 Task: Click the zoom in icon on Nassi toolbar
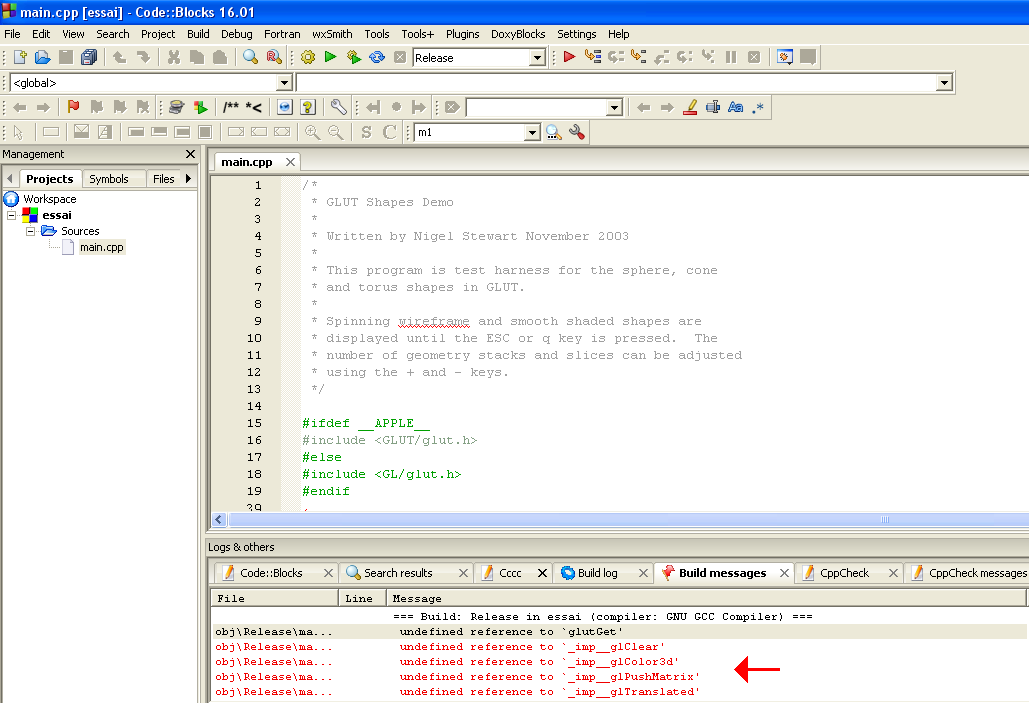click(x=312, y=132)
